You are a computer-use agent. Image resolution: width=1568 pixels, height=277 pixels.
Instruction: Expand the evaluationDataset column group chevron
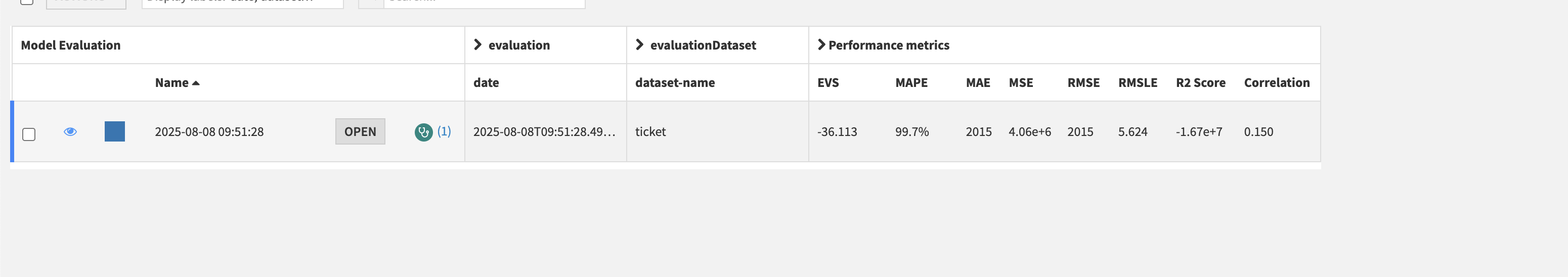[x=639, y=44]
